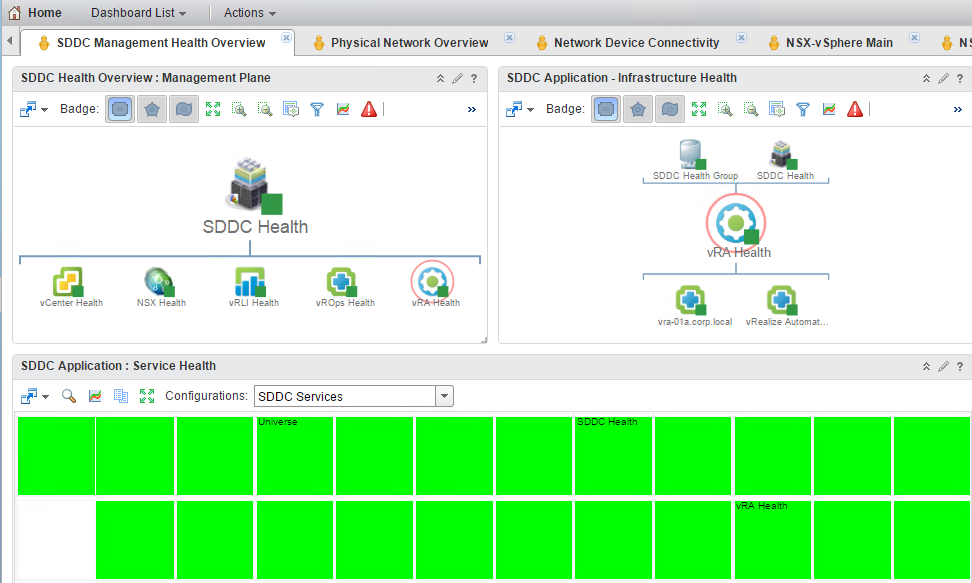Open the pan/navigate dropdown arrow in Service Health
Screen dimensions: 972x583
coord(44,396)
